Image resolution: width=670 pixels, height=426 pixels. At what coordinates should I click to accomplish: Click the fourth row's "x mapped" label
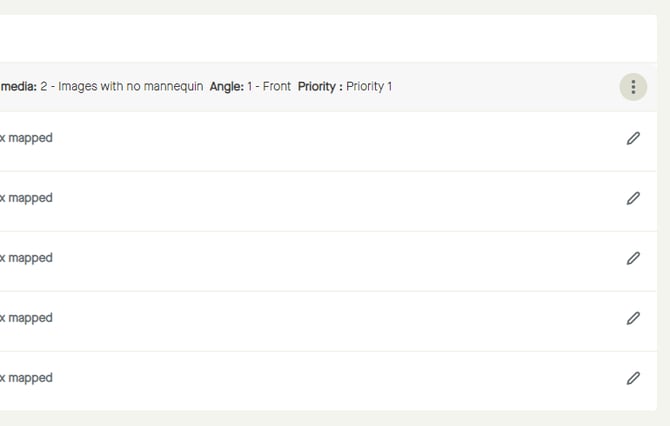pos(26,318)
